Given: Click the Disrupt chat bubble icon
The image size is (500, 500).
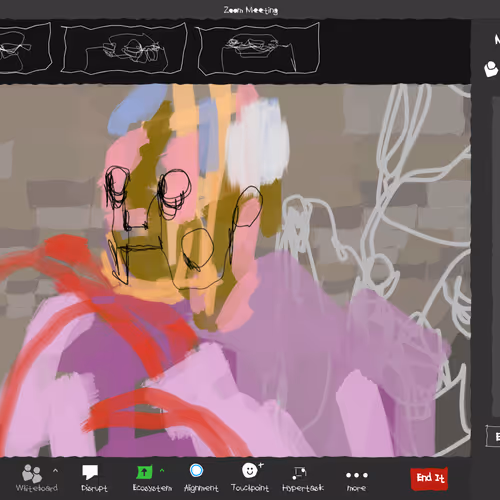Looking at the screenshot, I should (x=90, y=472).
